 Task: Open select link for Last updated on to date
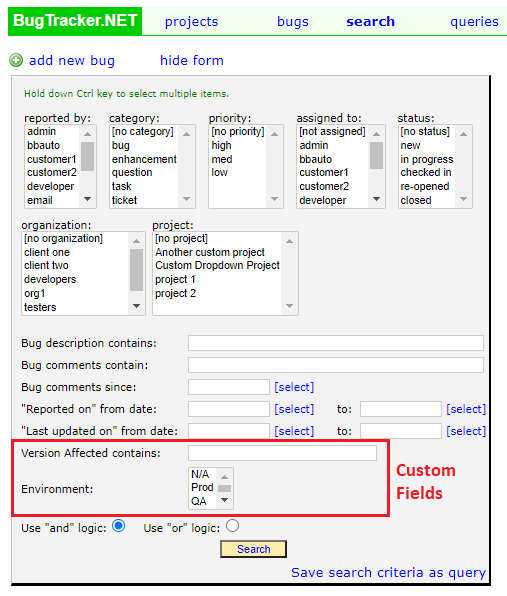pos(466,431)
